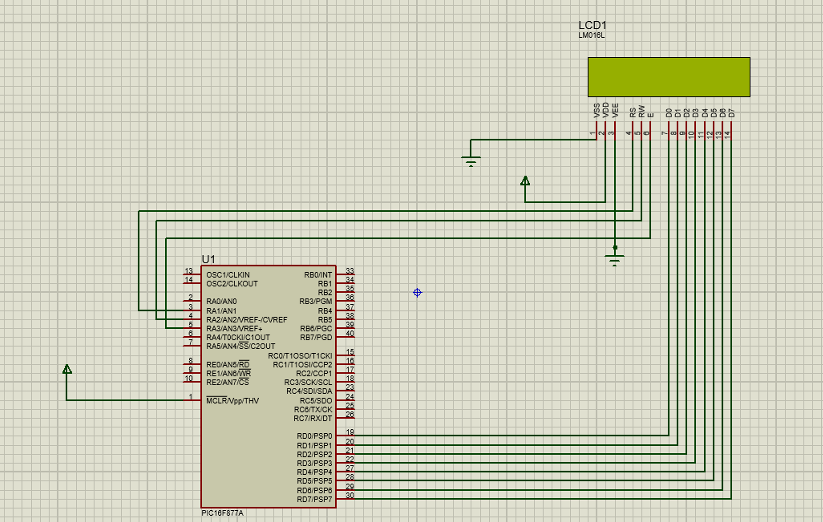Click the OSC2/CLKOUT pin label
The width and height of the screenshot is (823, 522).
tap(232, 284)
